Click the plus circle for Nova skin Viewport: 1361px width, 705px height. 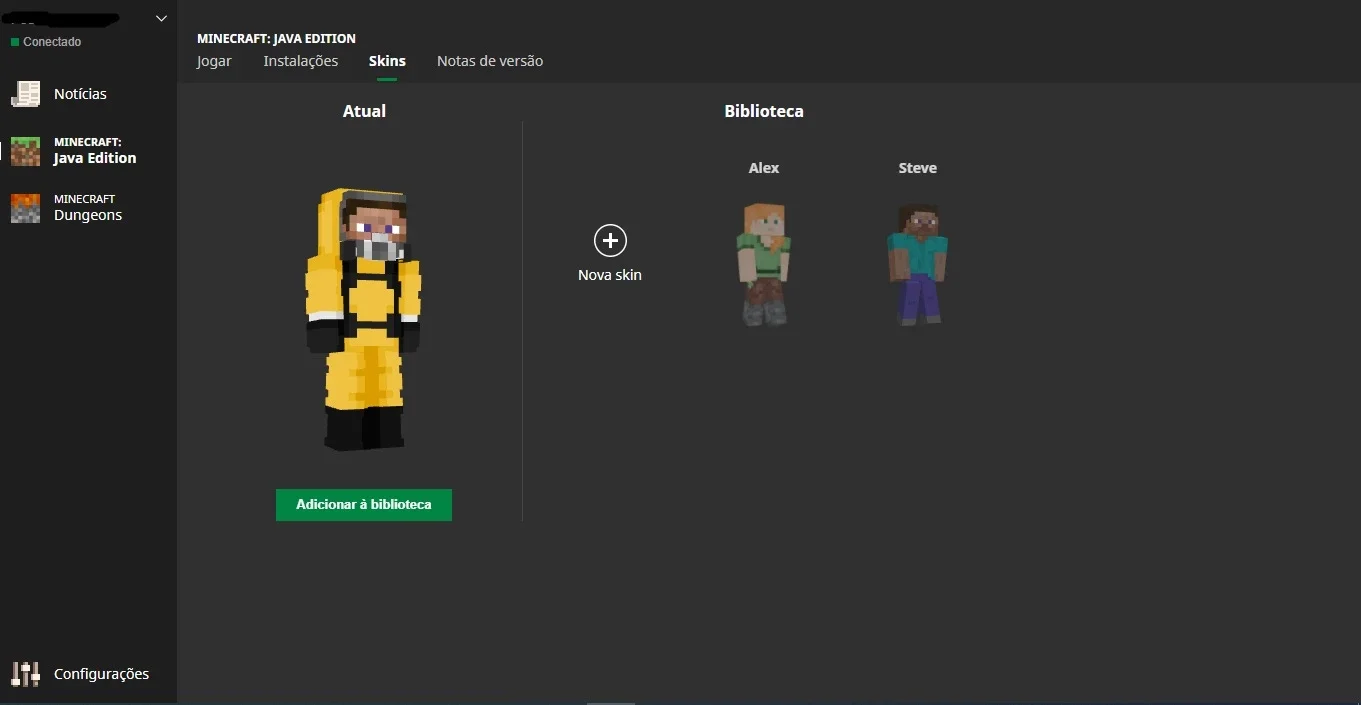[610, 241]
